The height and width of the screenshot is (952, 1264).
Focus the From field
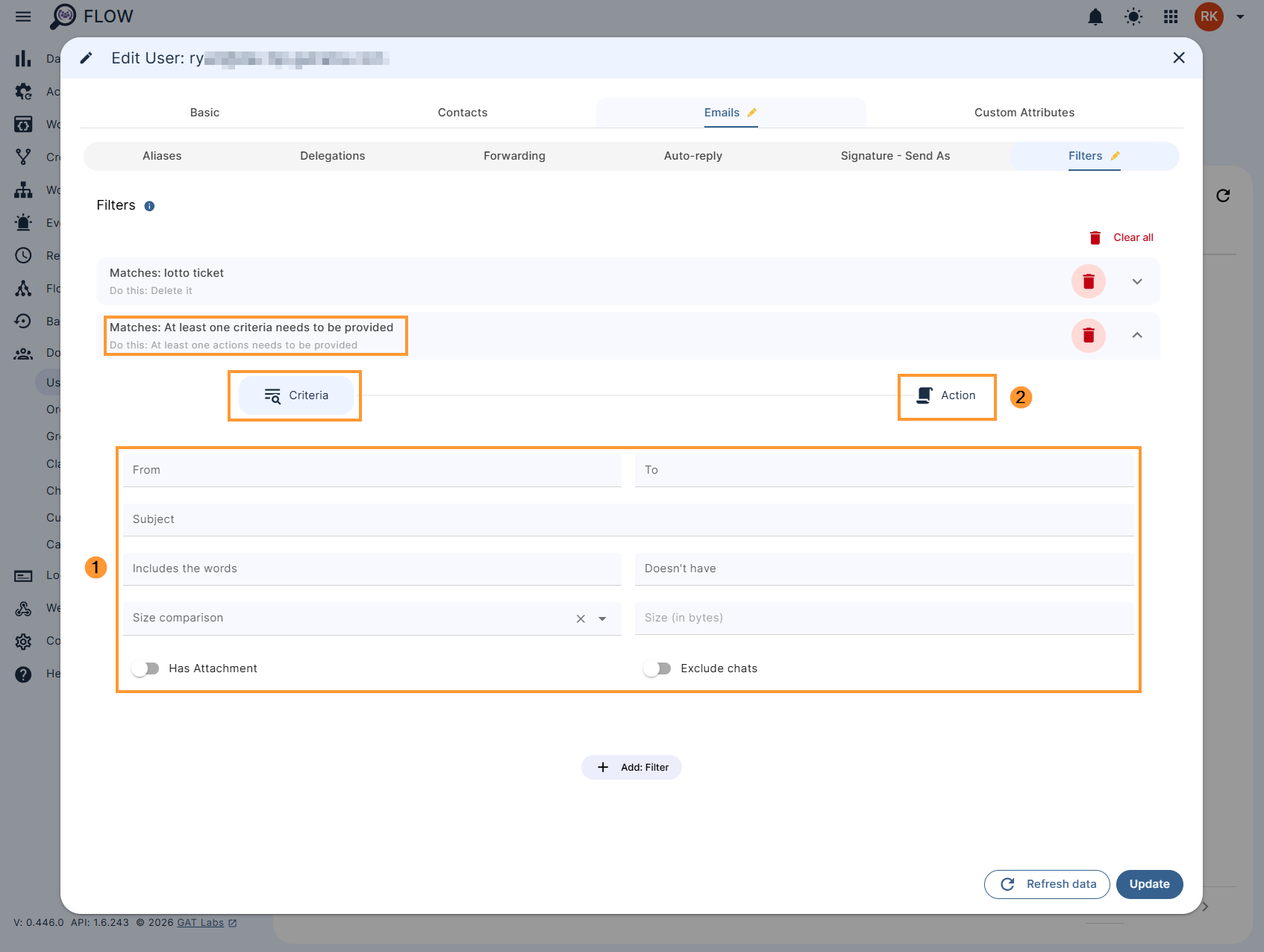tap(372, 470)
